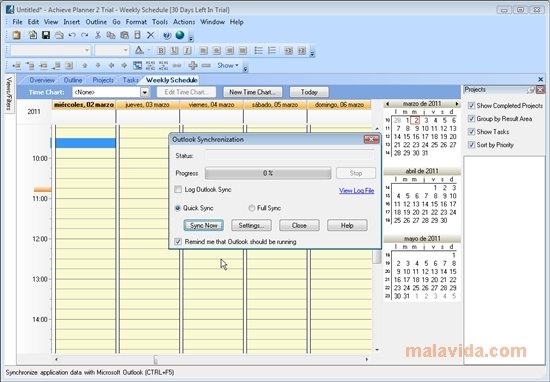Open help via the question mark icon
The height and width of the screenshot is (382, 550).
pyautogui.click(x=167, y=35)
